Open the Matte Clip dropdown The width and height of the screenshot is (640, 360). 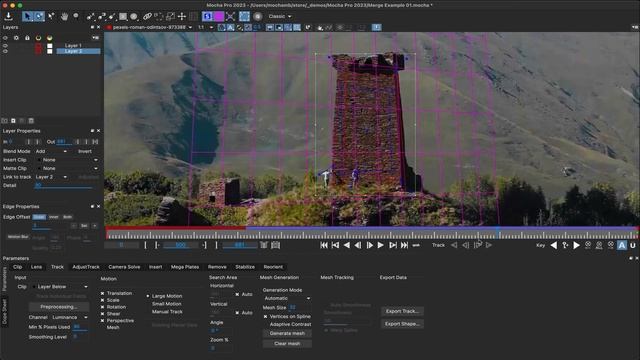tap(67, 169)
